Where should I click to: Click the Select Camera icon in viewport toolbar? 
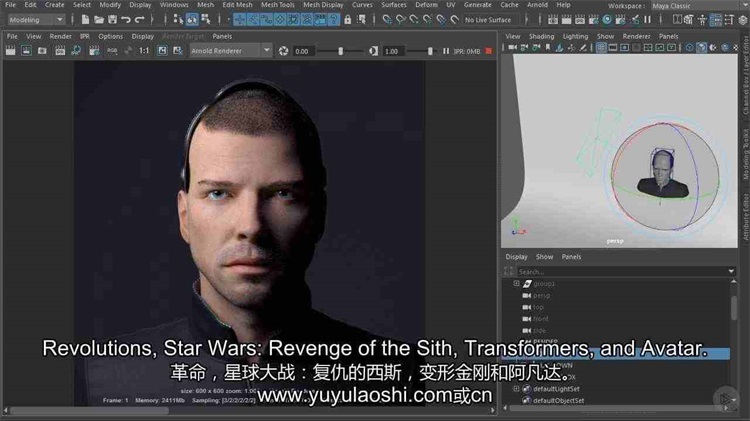(512, 47)
